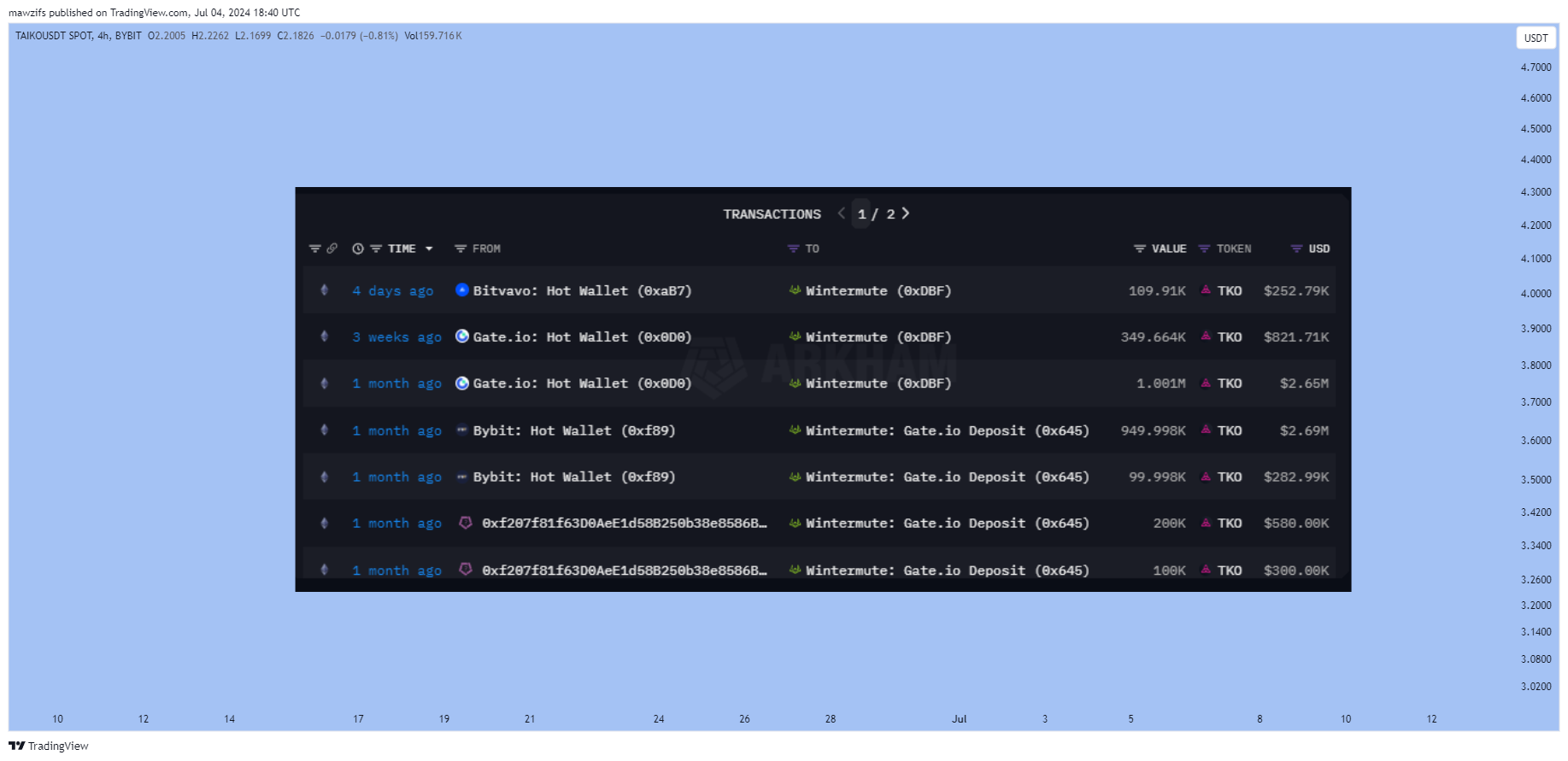Click the TKO token icon in the $282.99K row
Image resolution: width=1568 pixels, height=761 pixels.
[1206, 476]
